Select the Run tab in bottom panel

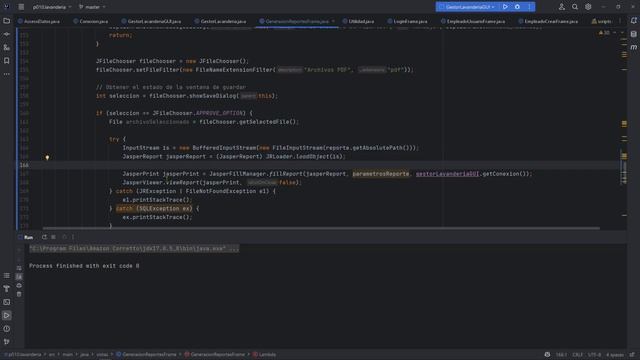25,237
